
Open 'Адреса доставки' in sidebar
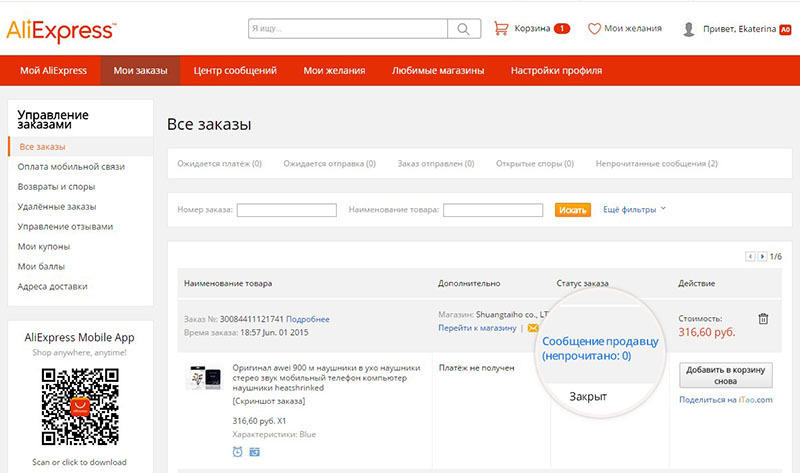point(52,286)
